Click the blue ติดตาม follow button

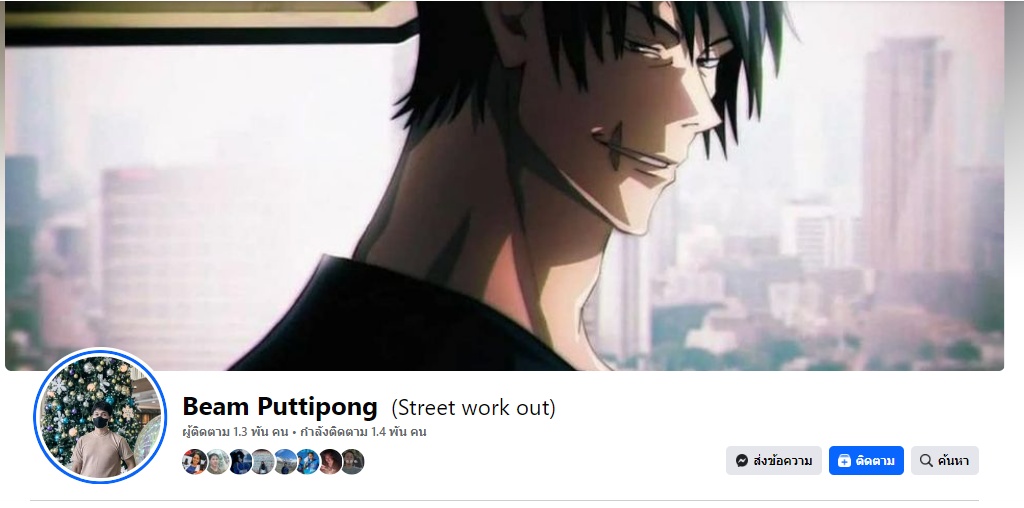pyautogui.click(x=867, y=461)
